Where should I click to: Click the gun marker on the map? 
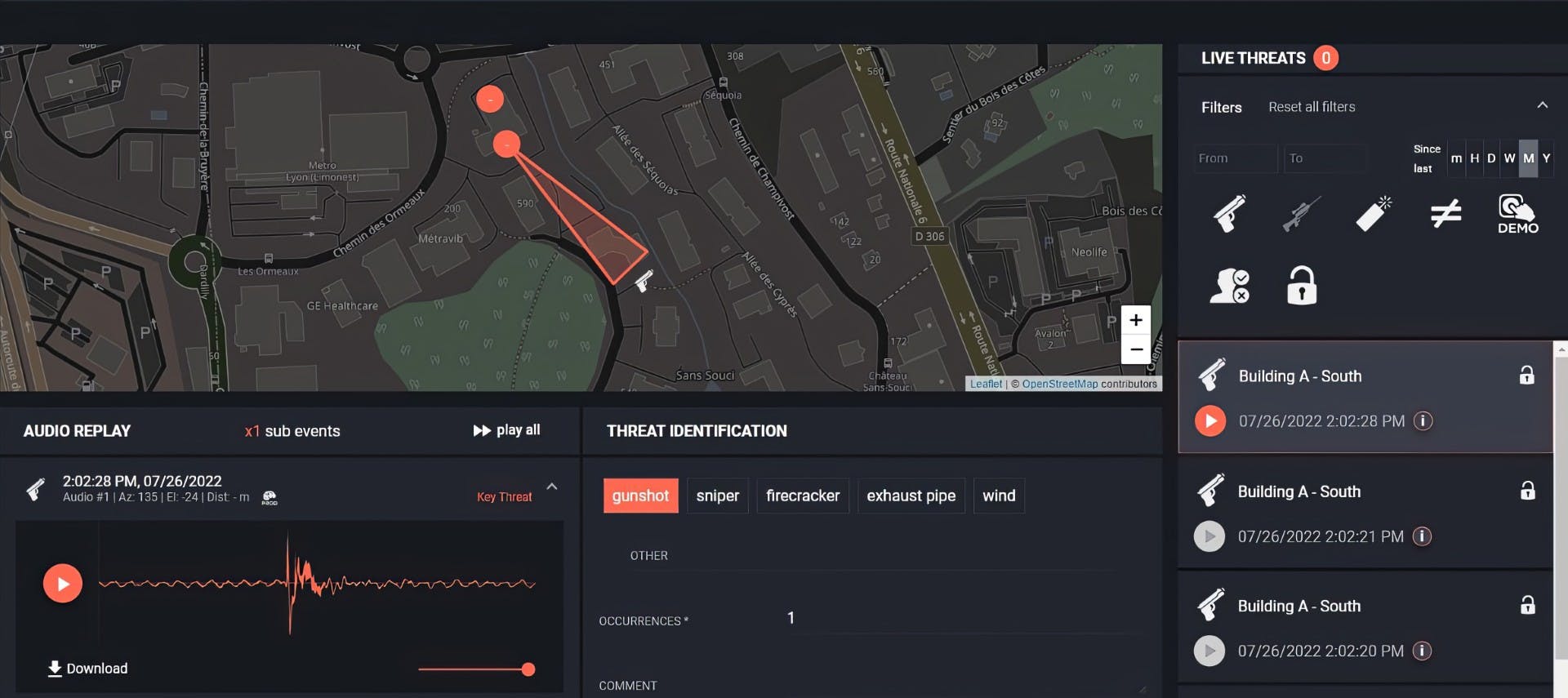pyautogui.click(x=644, y=281)
